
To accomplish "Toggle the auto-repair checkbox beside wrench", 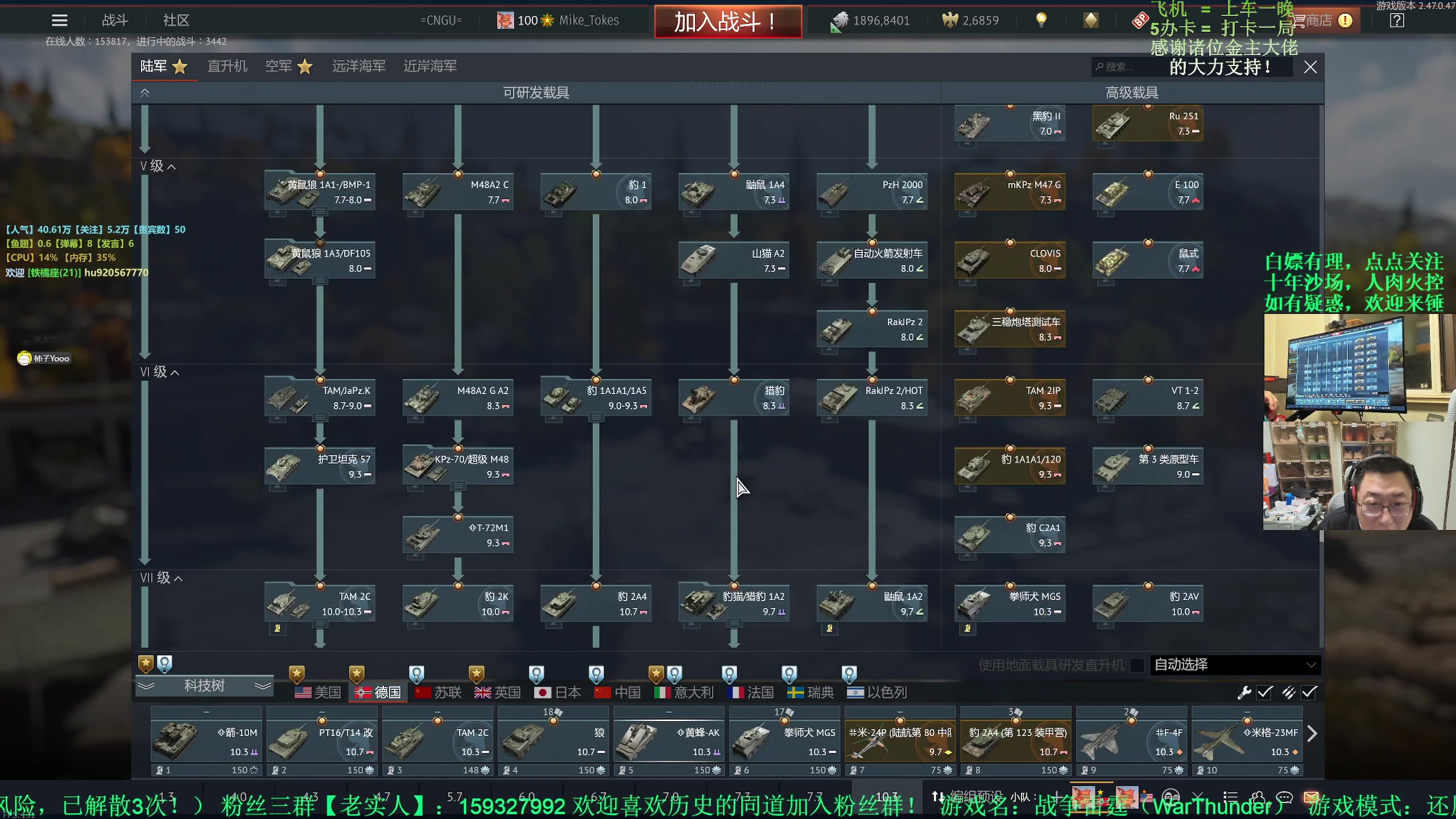I will (x=1265, y=692).
